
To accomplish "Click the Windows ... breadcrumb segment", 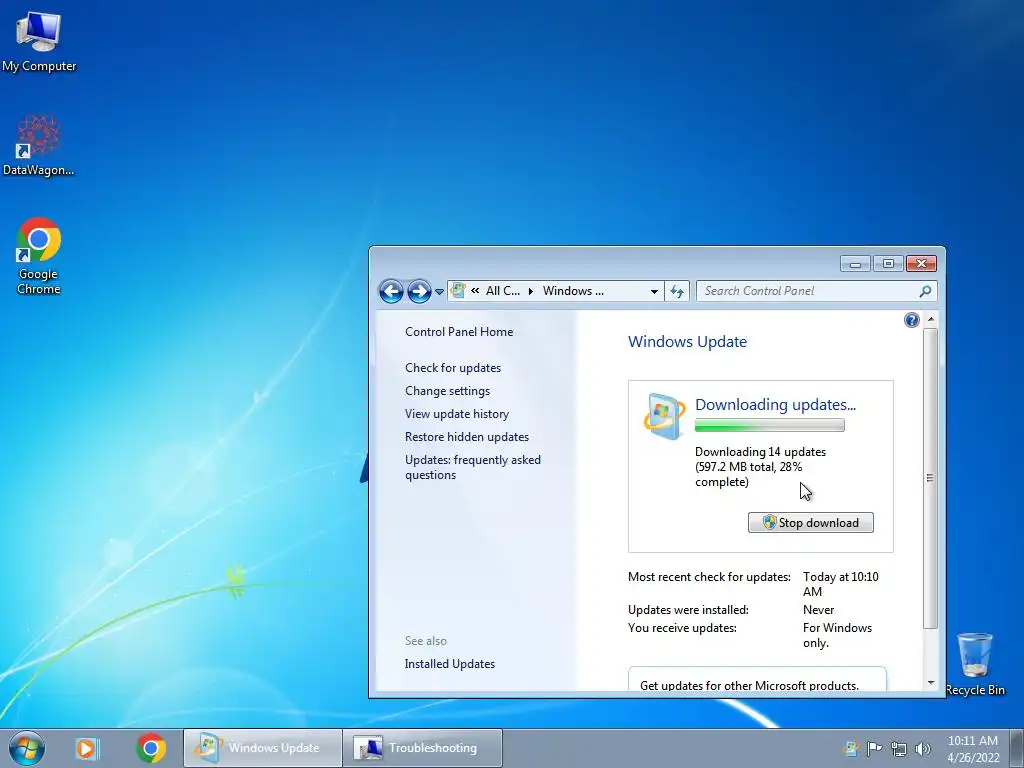I will click(x=573, y=291).
